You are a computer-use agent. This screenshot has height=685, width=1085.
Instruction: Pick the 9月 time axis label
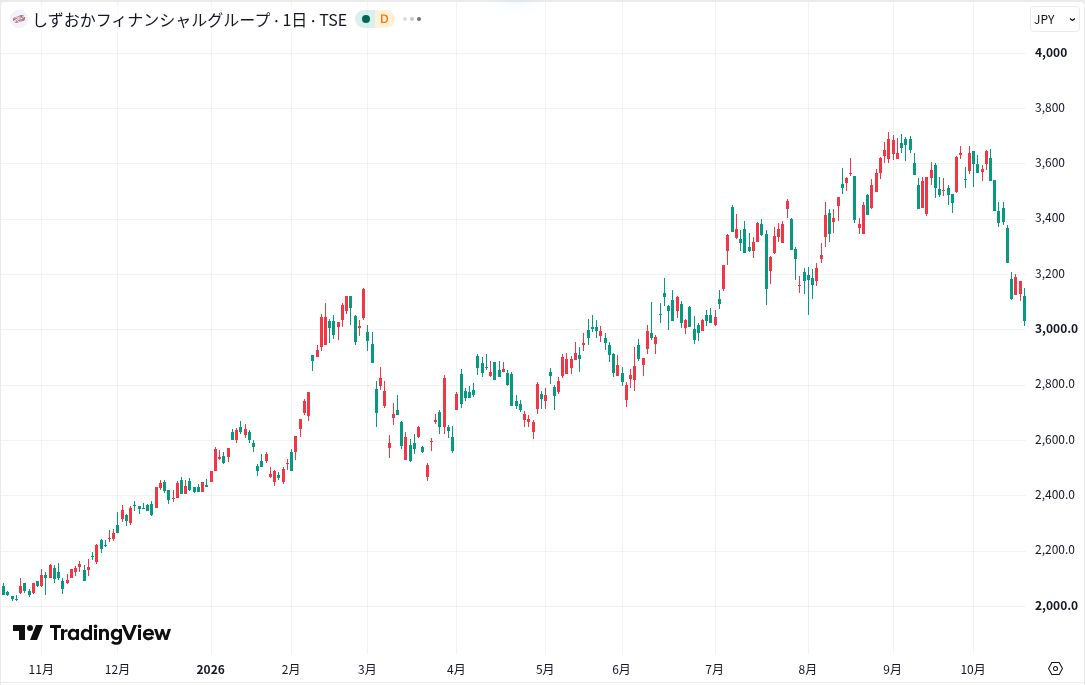coord(893,670)
